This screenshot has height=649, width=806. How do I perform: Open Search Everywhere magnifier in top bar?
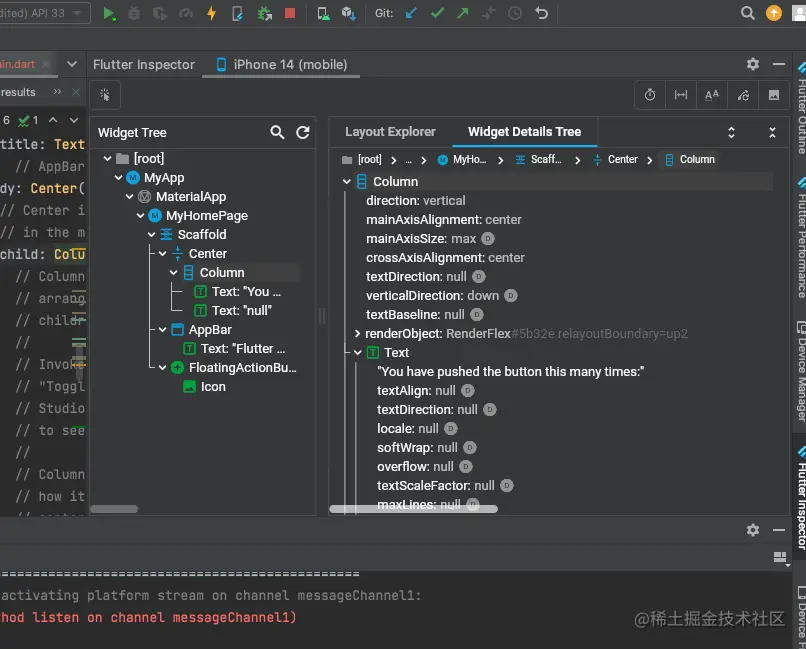748,13
